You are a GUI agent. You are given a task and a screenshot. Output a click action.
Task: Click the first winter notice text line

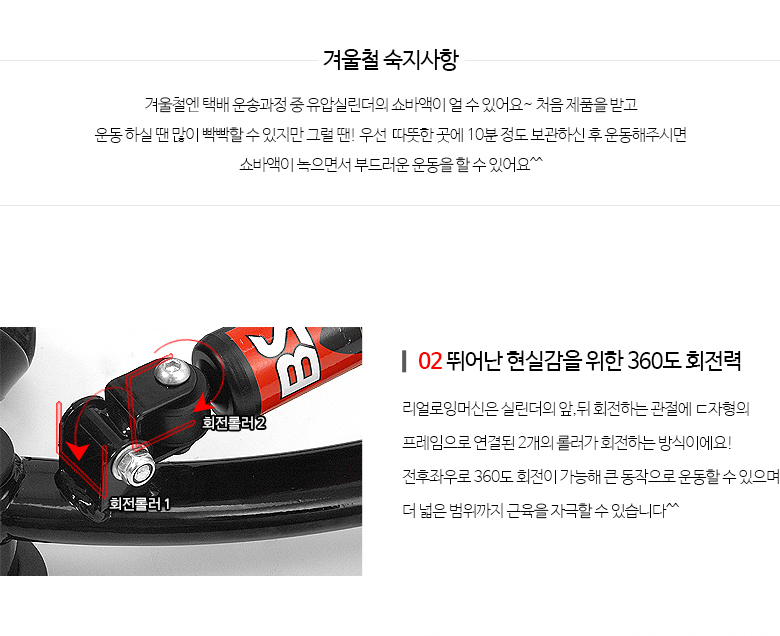click(x=390, y=104)
